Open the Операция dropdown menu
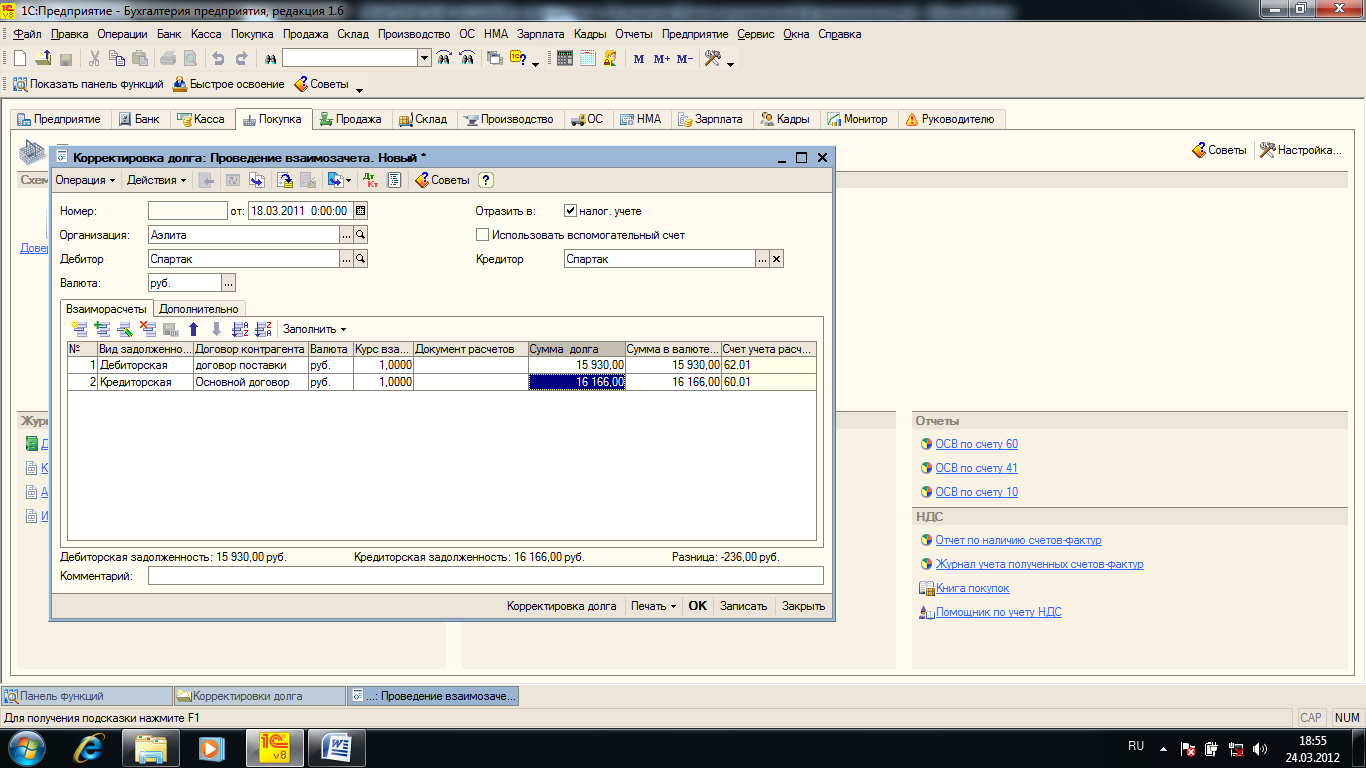The image size is (1366, 768). [85, 180]
